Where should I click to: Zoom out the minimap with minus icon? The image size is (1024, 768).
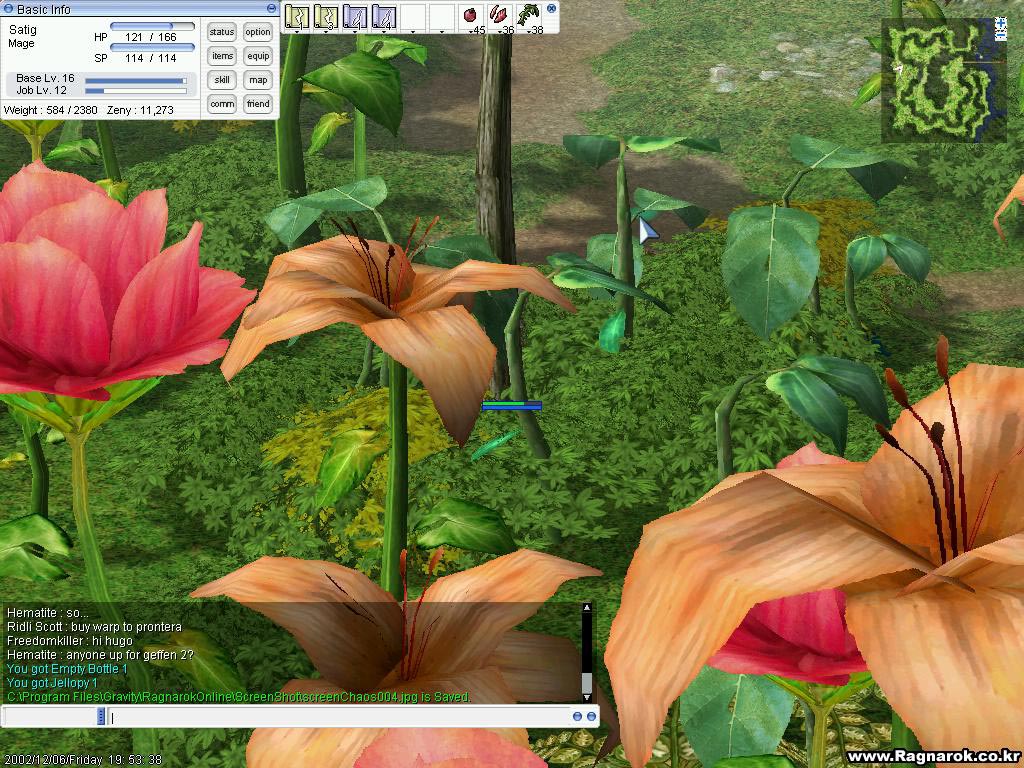tap(1001, 36)
